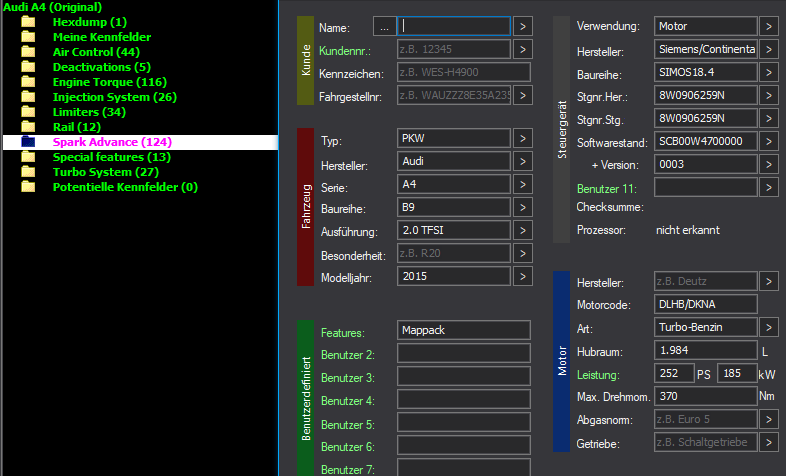Viewport: 786px width, 476px height.
Task: Select Spark Advance (124) folder
Action: 112,142
